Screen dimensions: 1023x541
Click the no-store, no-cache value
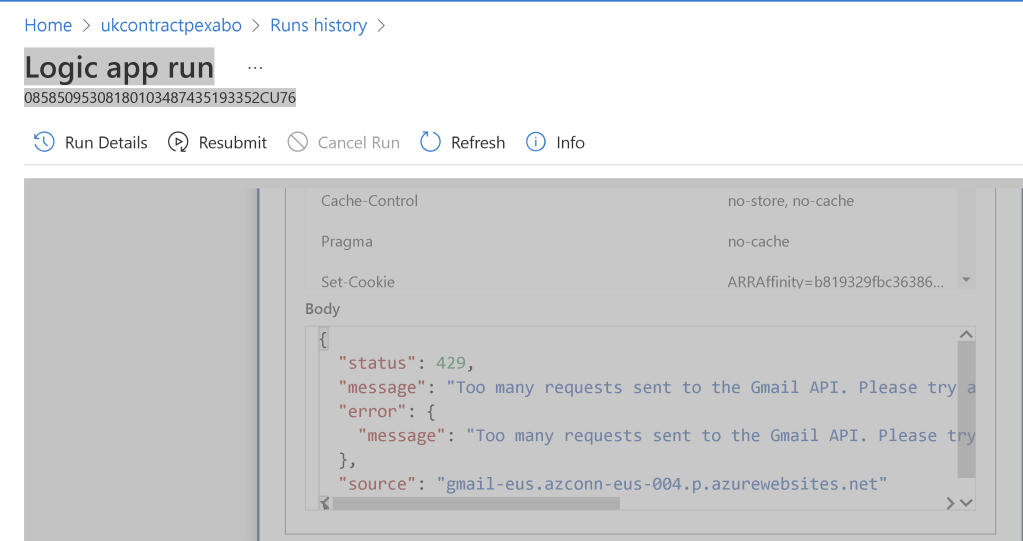791,201
